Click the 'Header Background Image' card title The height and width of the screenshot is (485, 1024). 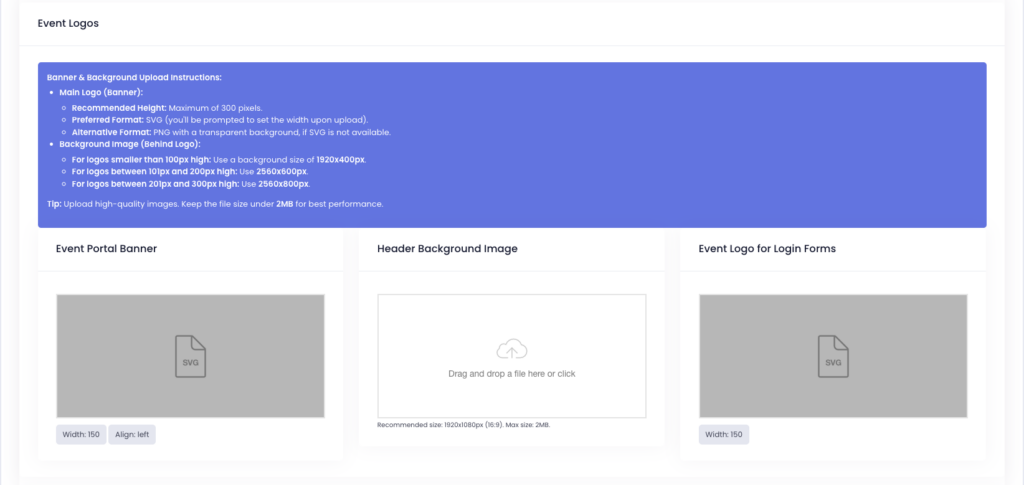(447, 248)
